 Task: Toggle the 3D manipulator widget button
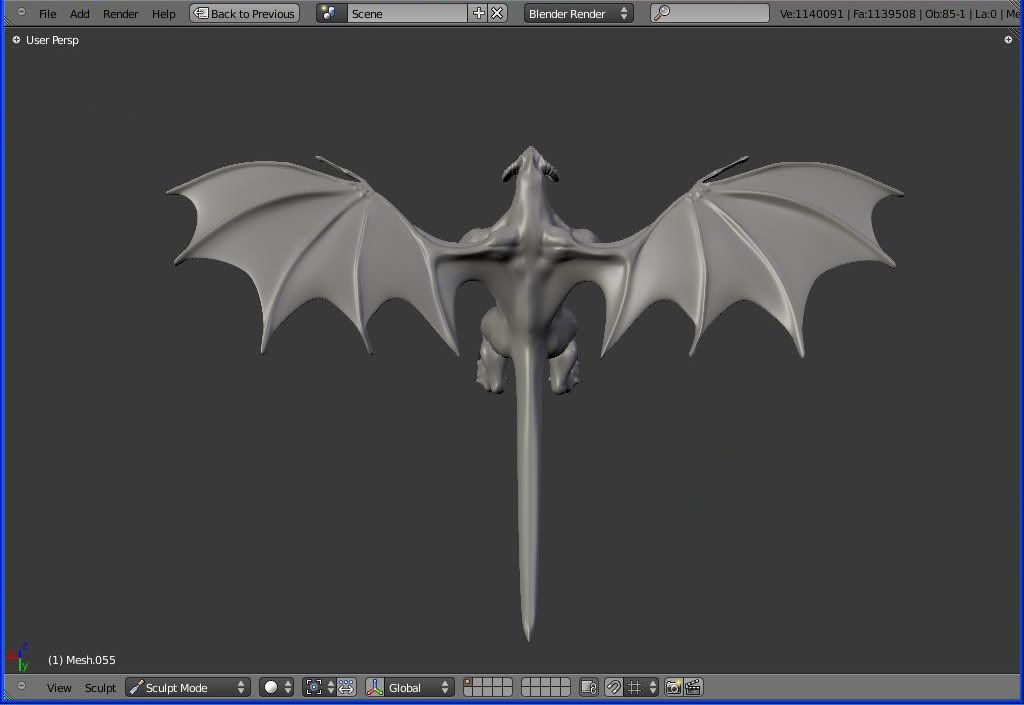point(374,687)
